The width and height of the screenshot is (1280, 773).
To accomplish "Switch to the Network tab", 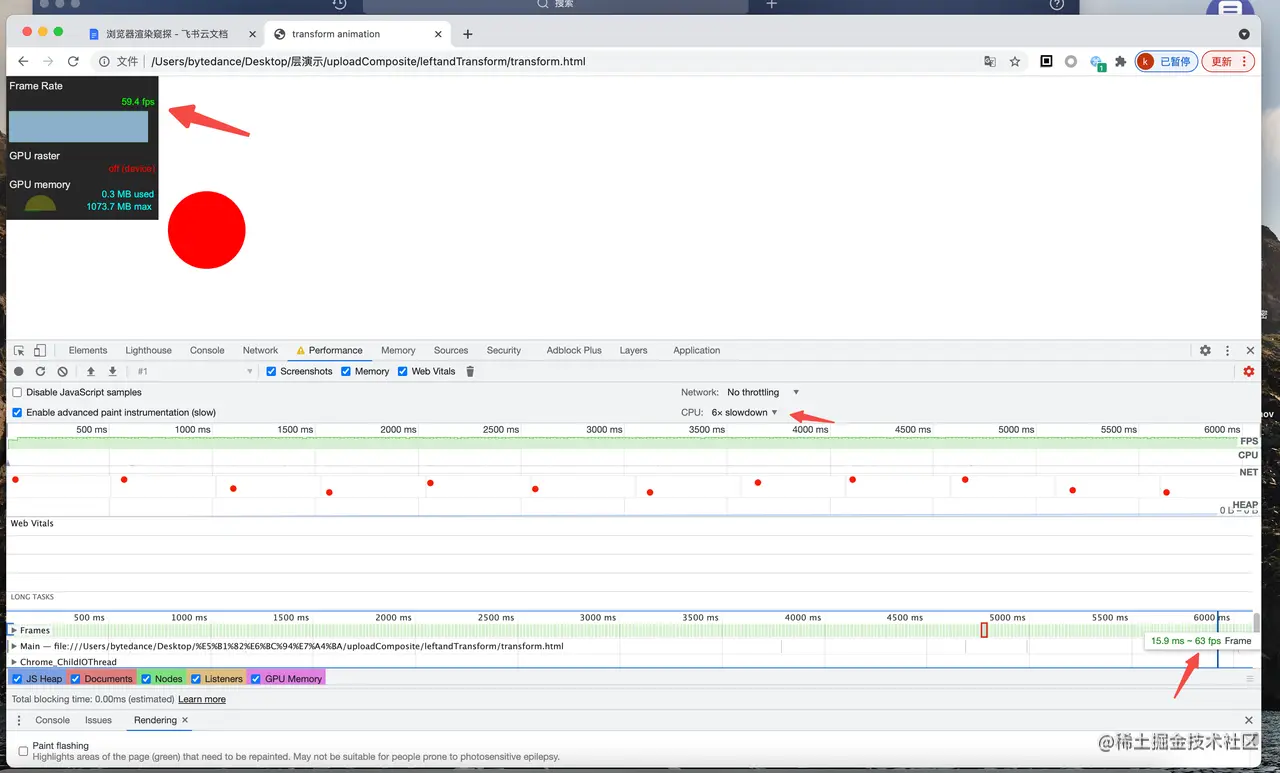I will click(260, 351).
